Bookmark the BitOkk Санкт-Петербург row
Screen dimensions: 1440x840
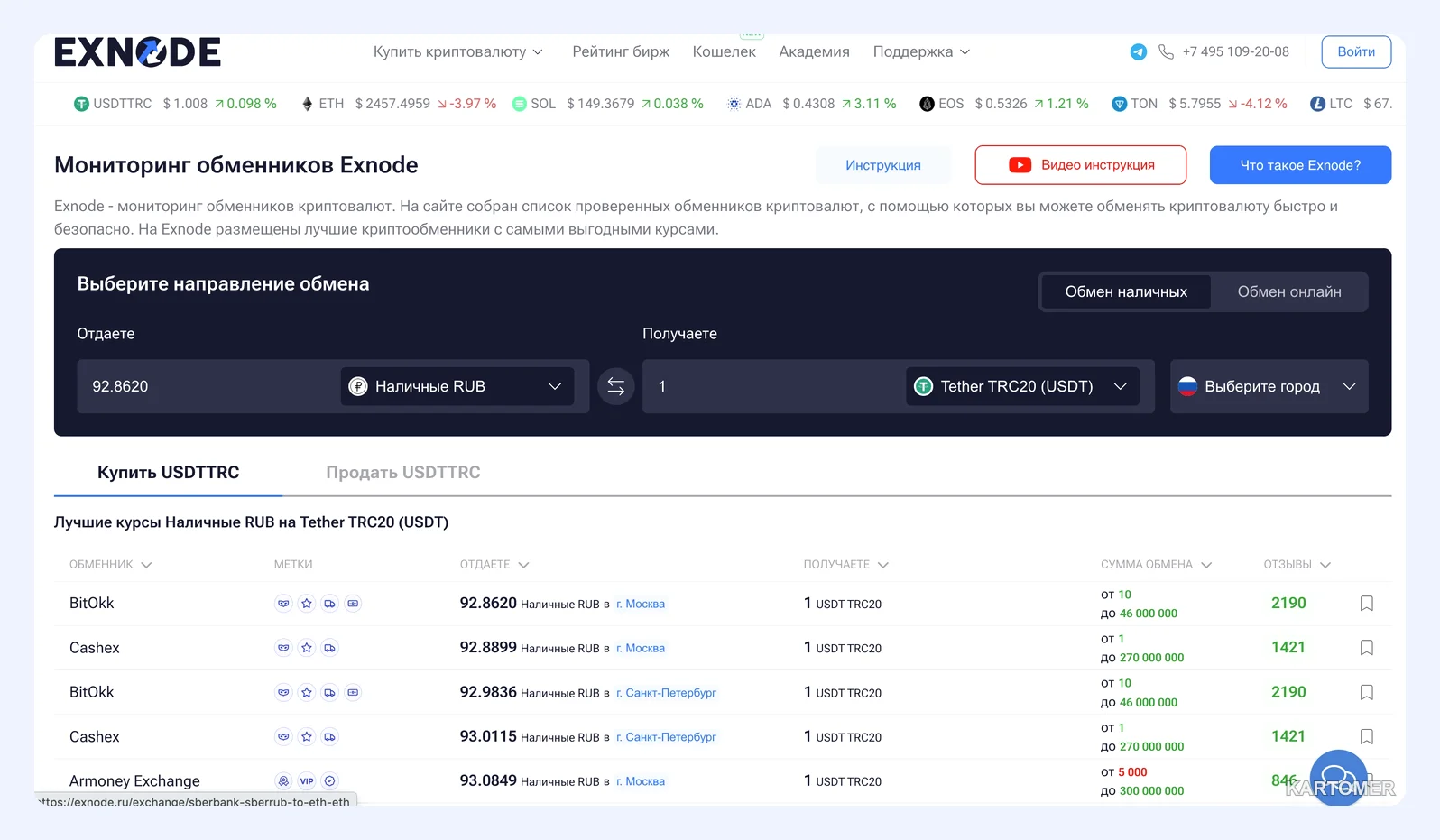coord(1367,692)
